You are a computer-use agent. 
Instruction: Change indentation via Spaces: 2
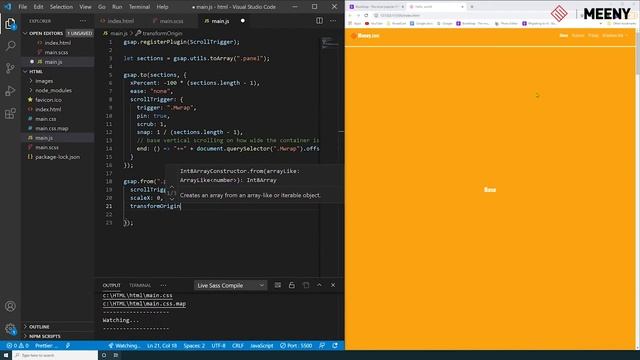[194, 346]
